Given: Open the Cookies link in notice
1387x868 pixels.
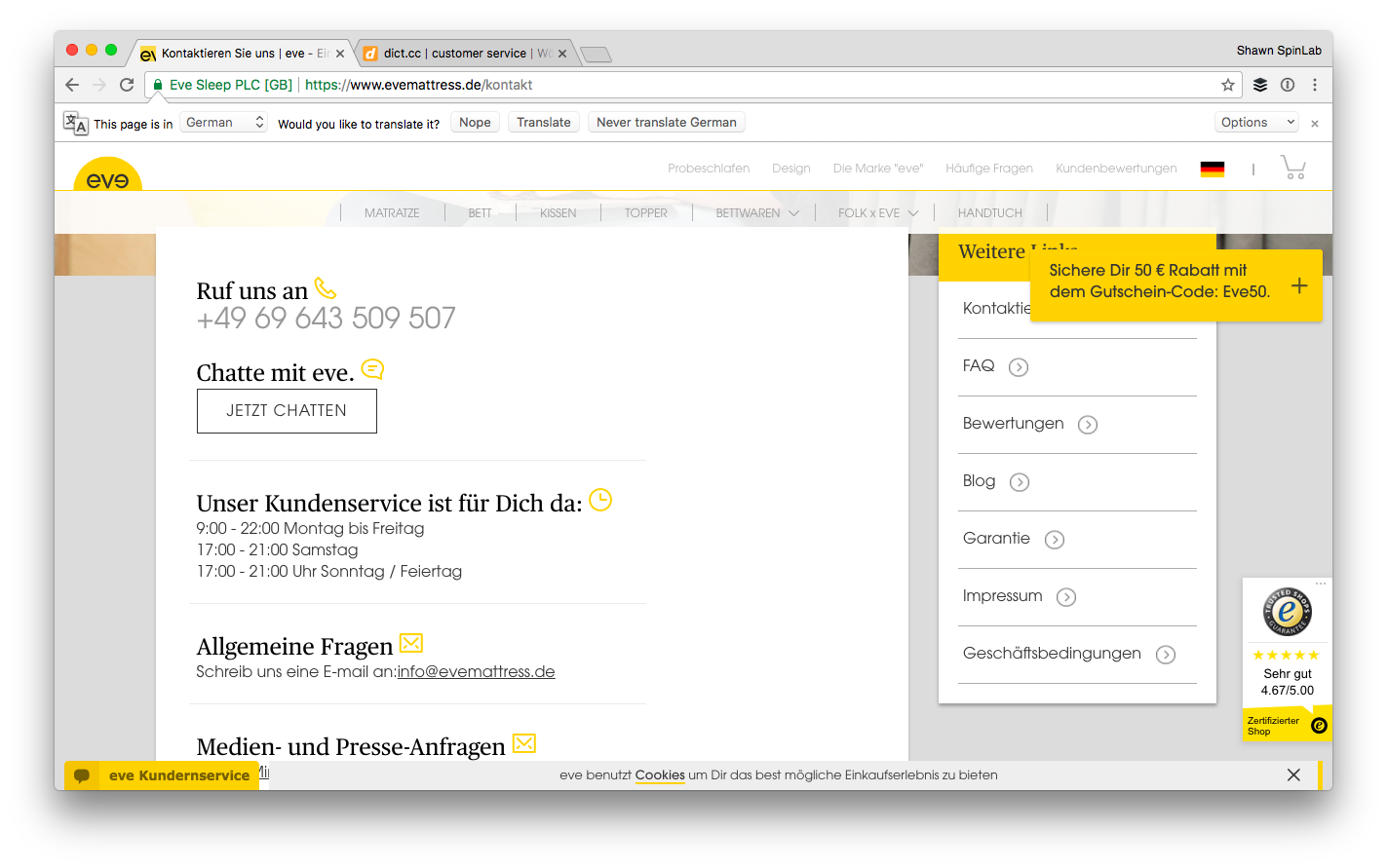Looking at the screenshot, I should [660, 775].
